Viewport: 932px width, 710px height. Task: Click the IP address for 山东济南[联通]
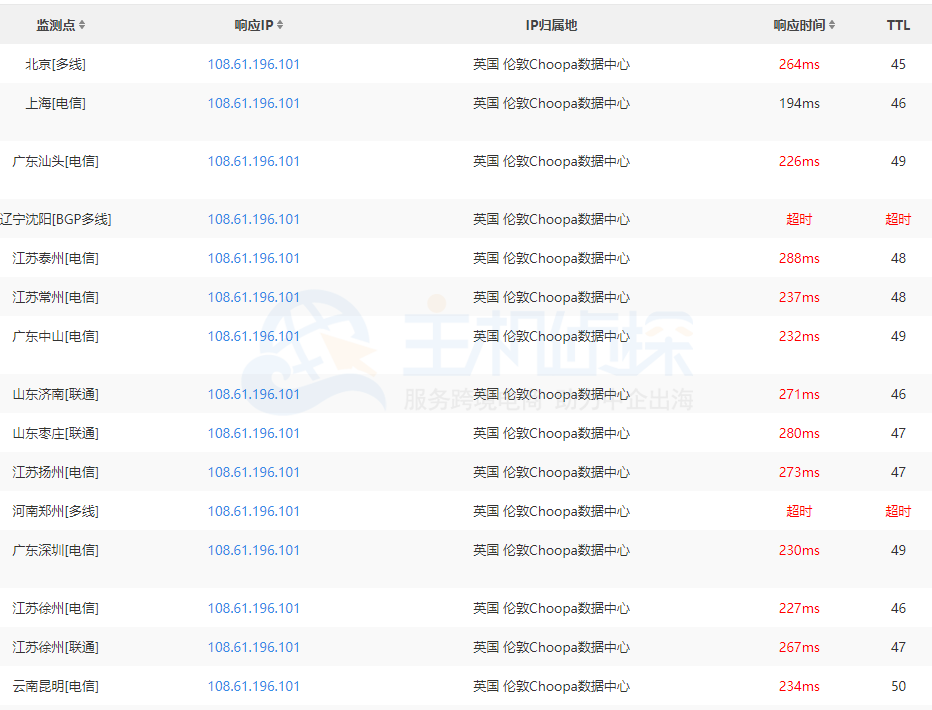pos(253,394)
